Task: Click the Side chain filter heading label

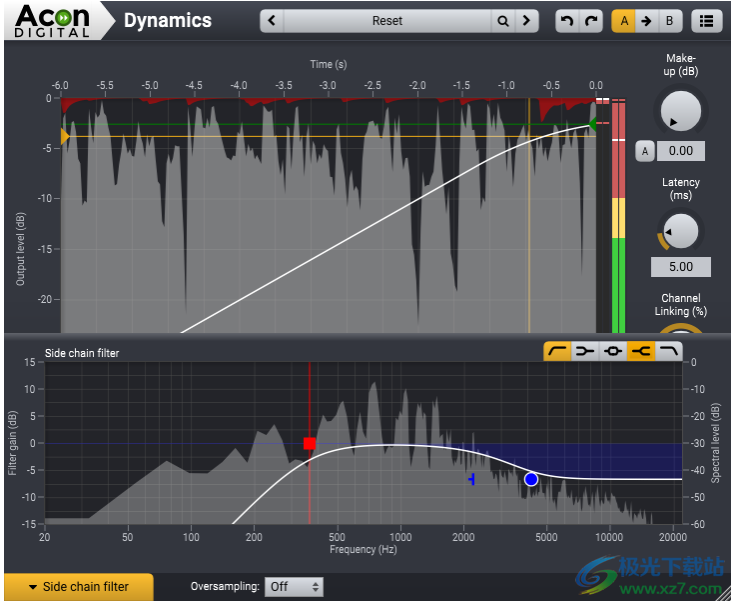Action: pyautogui.click(x=82, y=353)
